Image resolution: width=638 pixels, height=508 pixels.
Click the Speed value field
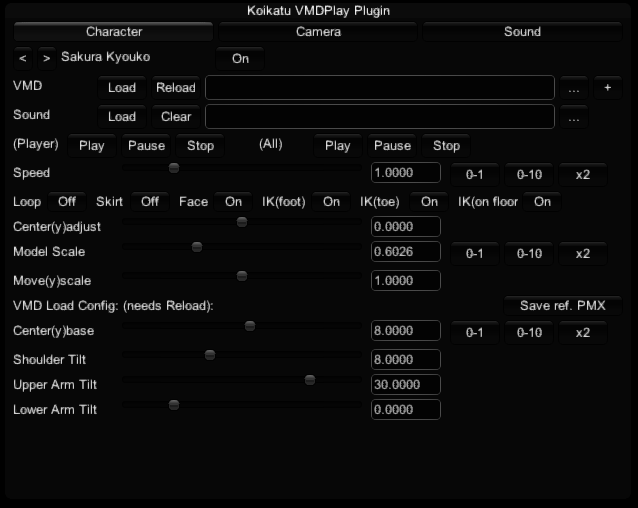click(x=406, y=172)
